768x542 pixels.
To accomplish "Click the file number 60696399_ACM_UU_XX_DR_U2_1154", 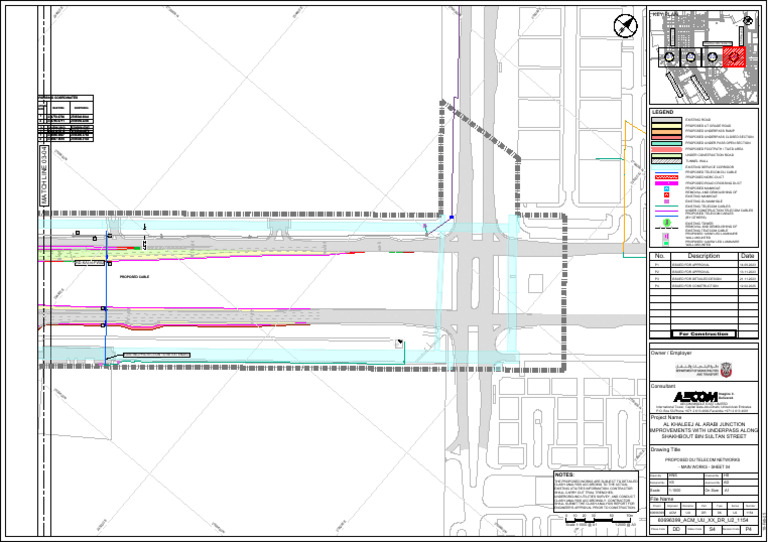I will pyautogui.click(x=703, y=520).
